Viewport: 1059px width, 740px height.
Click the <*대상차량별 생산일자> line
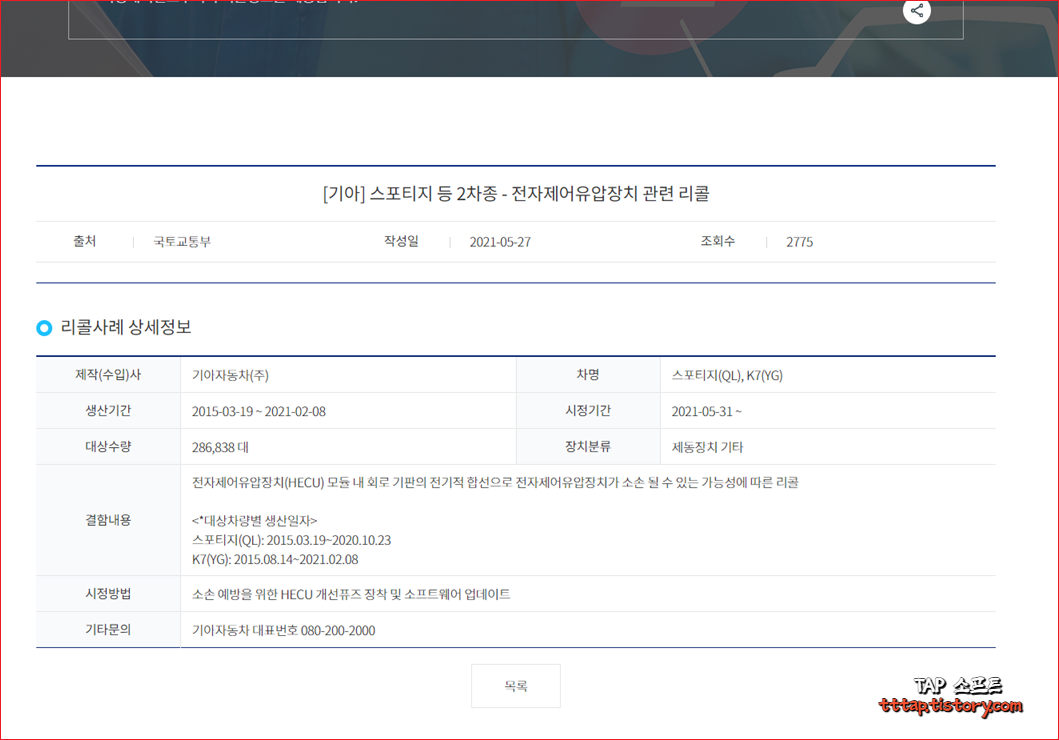255,521
